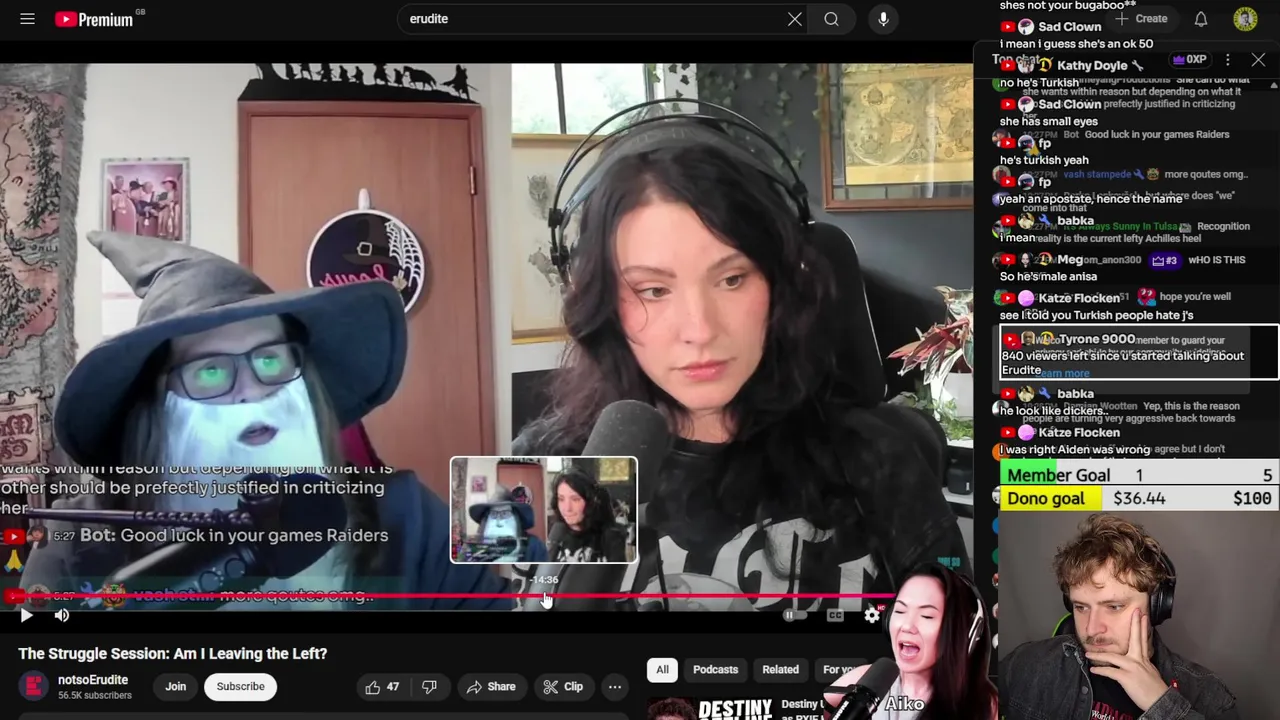The height and width of the screenshot is (720, 1280).
Task: Open the YouTube hamburger guide menu
Action: [27, 19]
